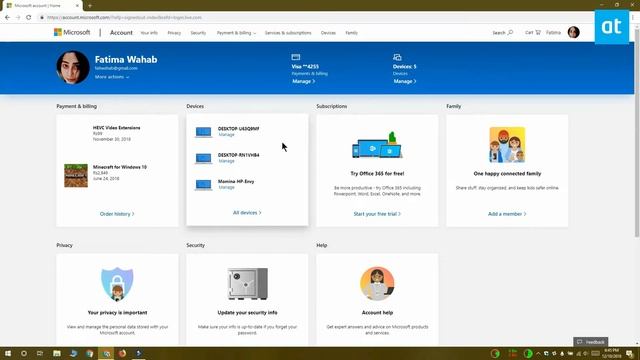Click the laptop icon for DESKTOP-RN1VHB4

(203, 158)
